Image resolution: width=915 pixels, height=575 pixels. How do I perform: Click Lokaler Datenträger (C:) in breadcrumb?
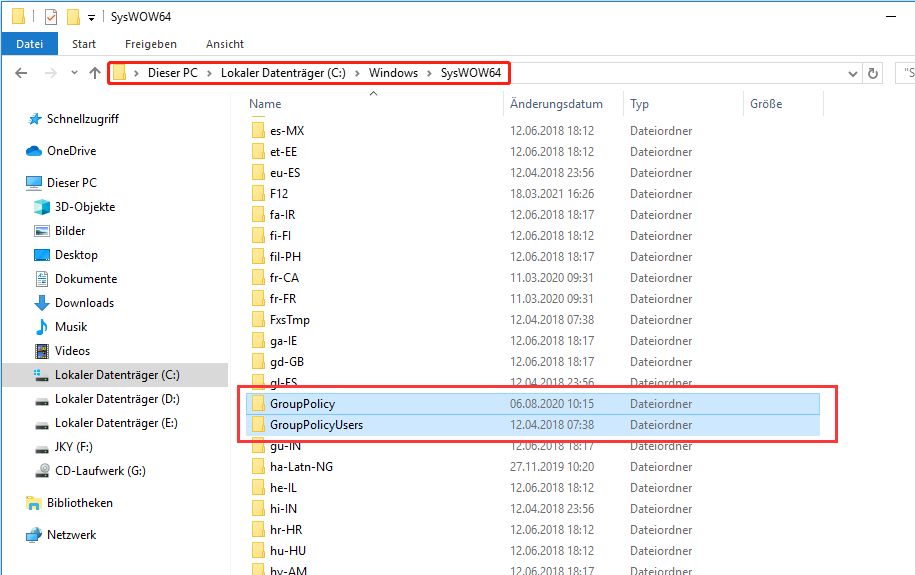tap(283, 73)
